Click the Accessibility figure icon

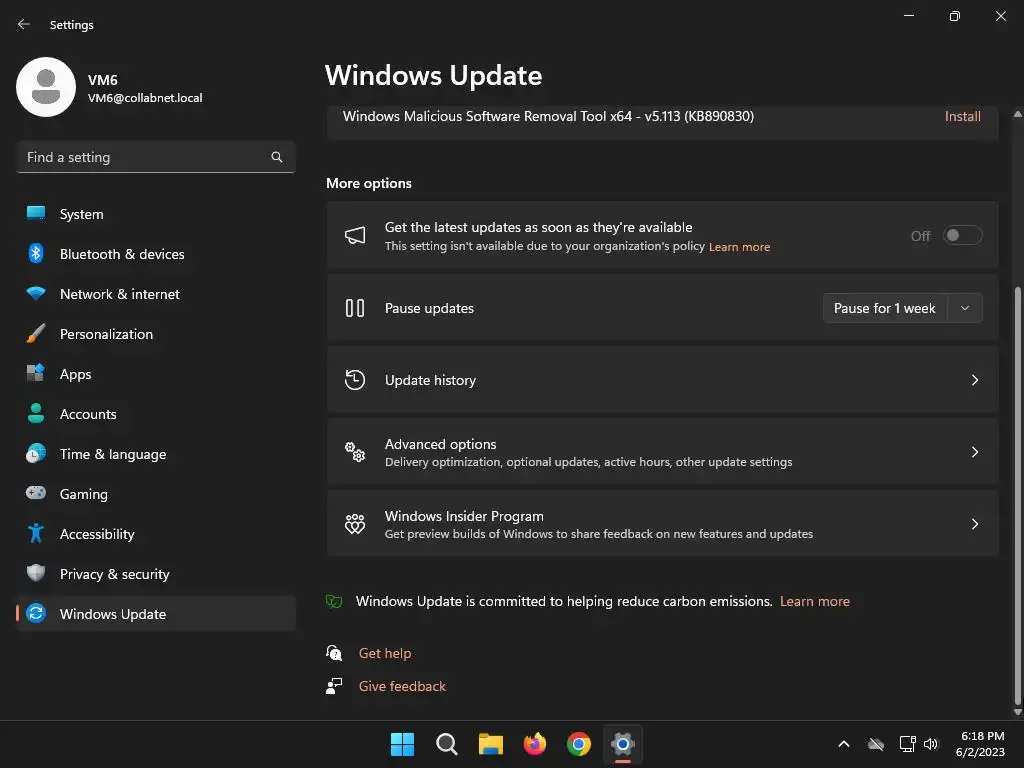36,534
